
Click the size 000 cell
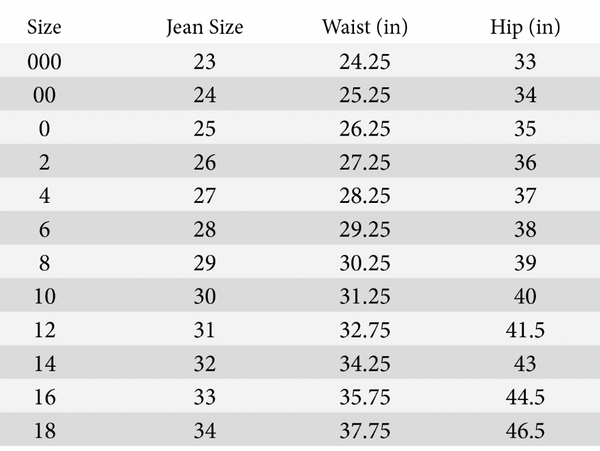point(44,62)
